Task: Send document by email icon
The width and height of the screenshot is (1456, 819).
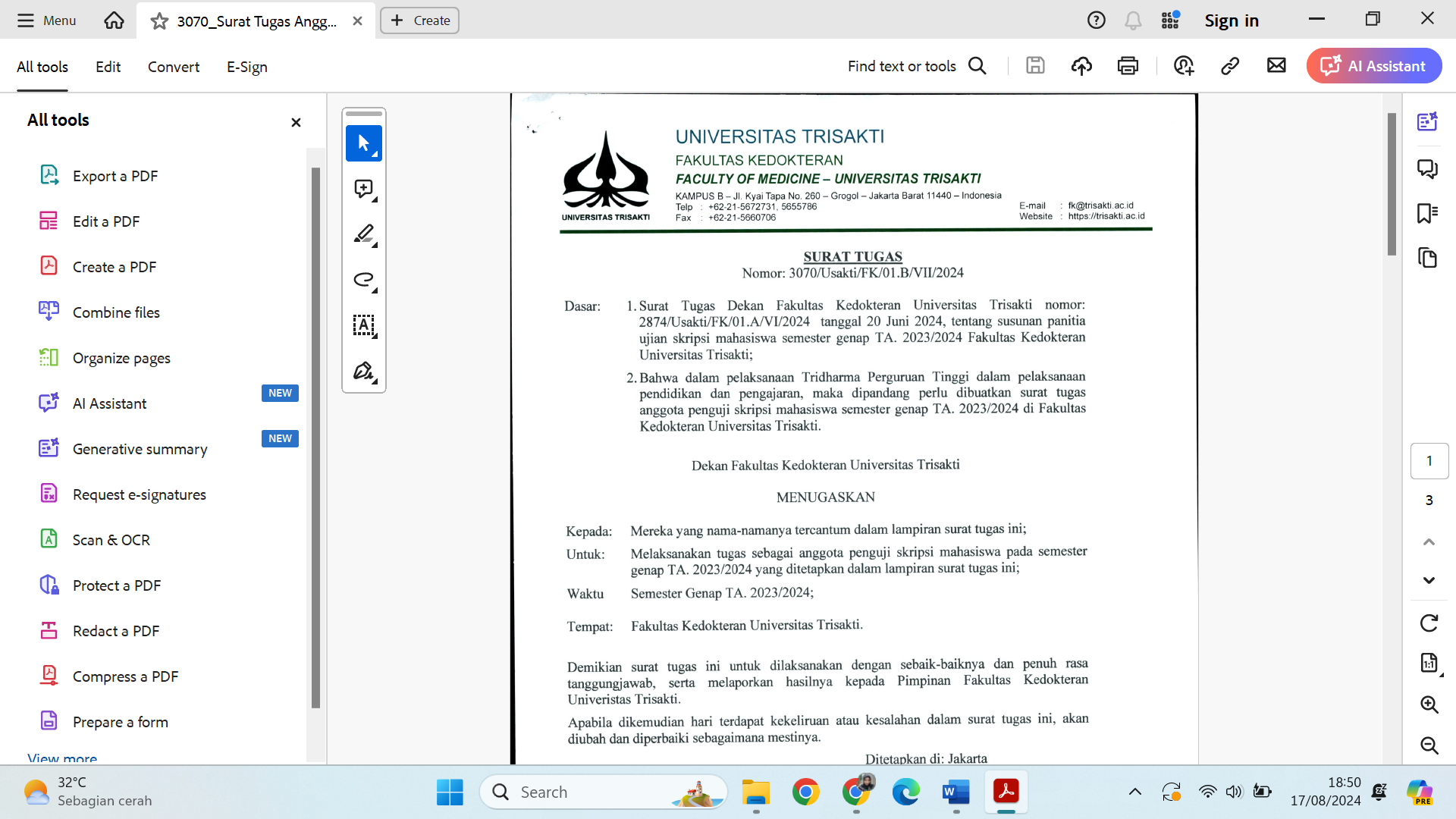Action: [x=1276, y=66]
